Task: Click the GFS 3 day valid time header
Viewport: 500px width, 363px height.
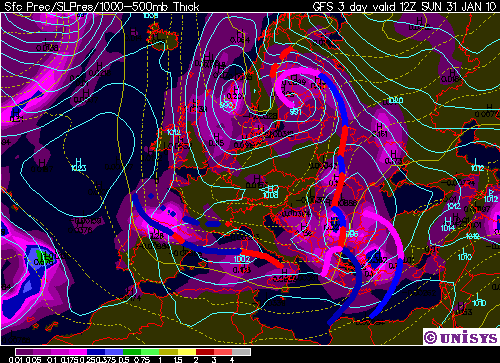Action: [404, 7]
